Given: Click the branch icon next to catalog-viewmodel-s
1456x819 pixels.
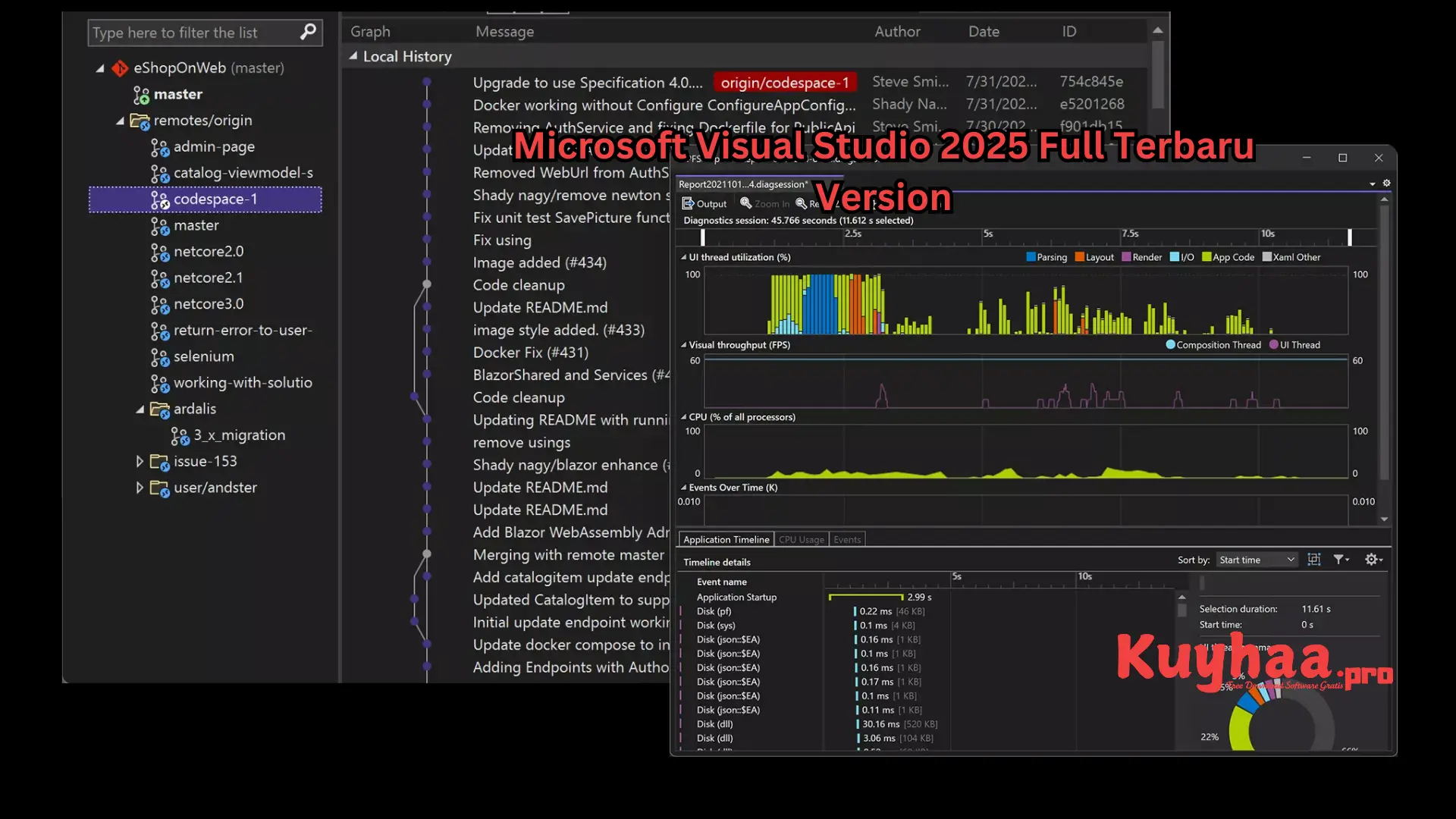Looking at the screenshot, I should [x=159, y=174].
